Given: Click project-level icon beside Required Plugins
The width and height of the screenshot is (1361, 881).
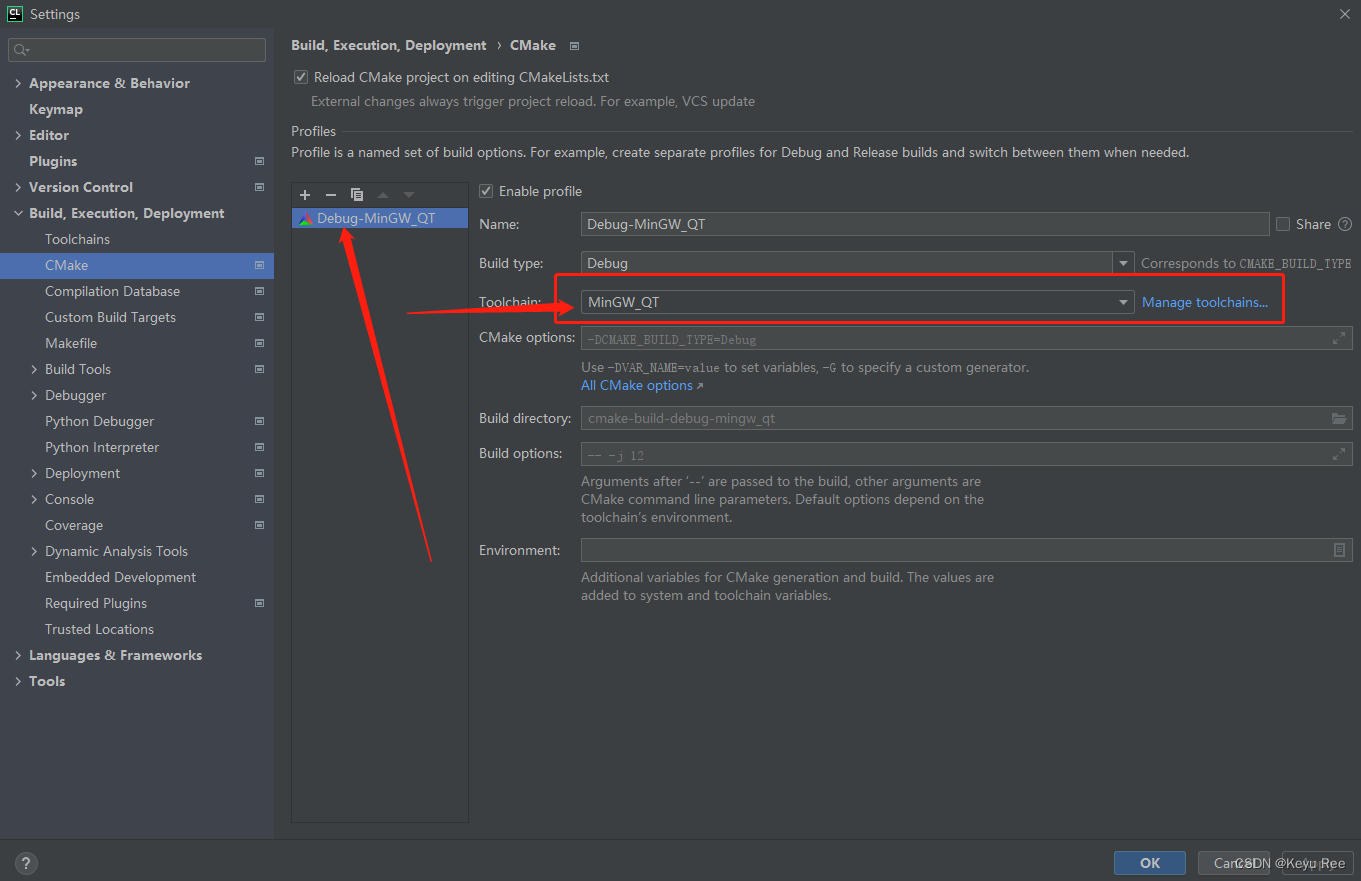Looking at the screenshot, I should [x=259, y=603].
